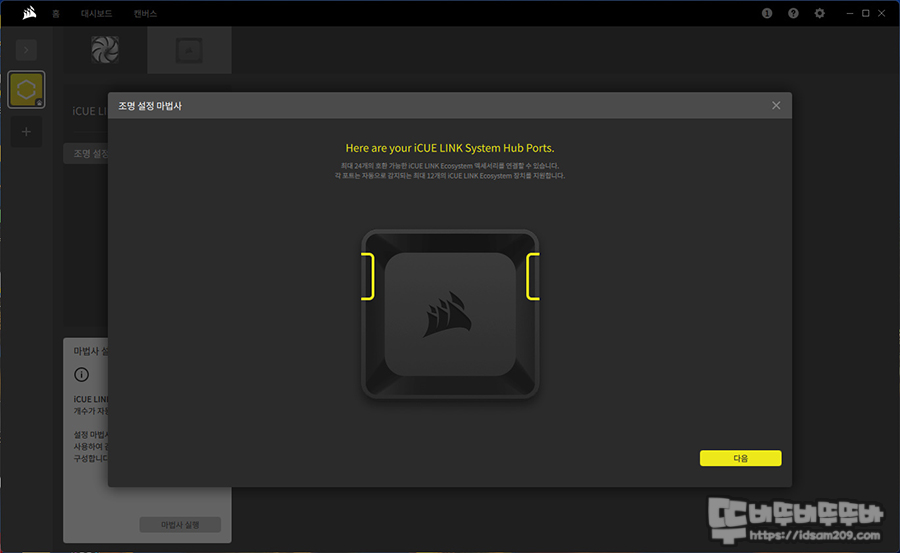Expand the sidebar with the chevron arrow
Image resolution: width=900 pixels, height=553 pixels.
[x=26, y=50]
